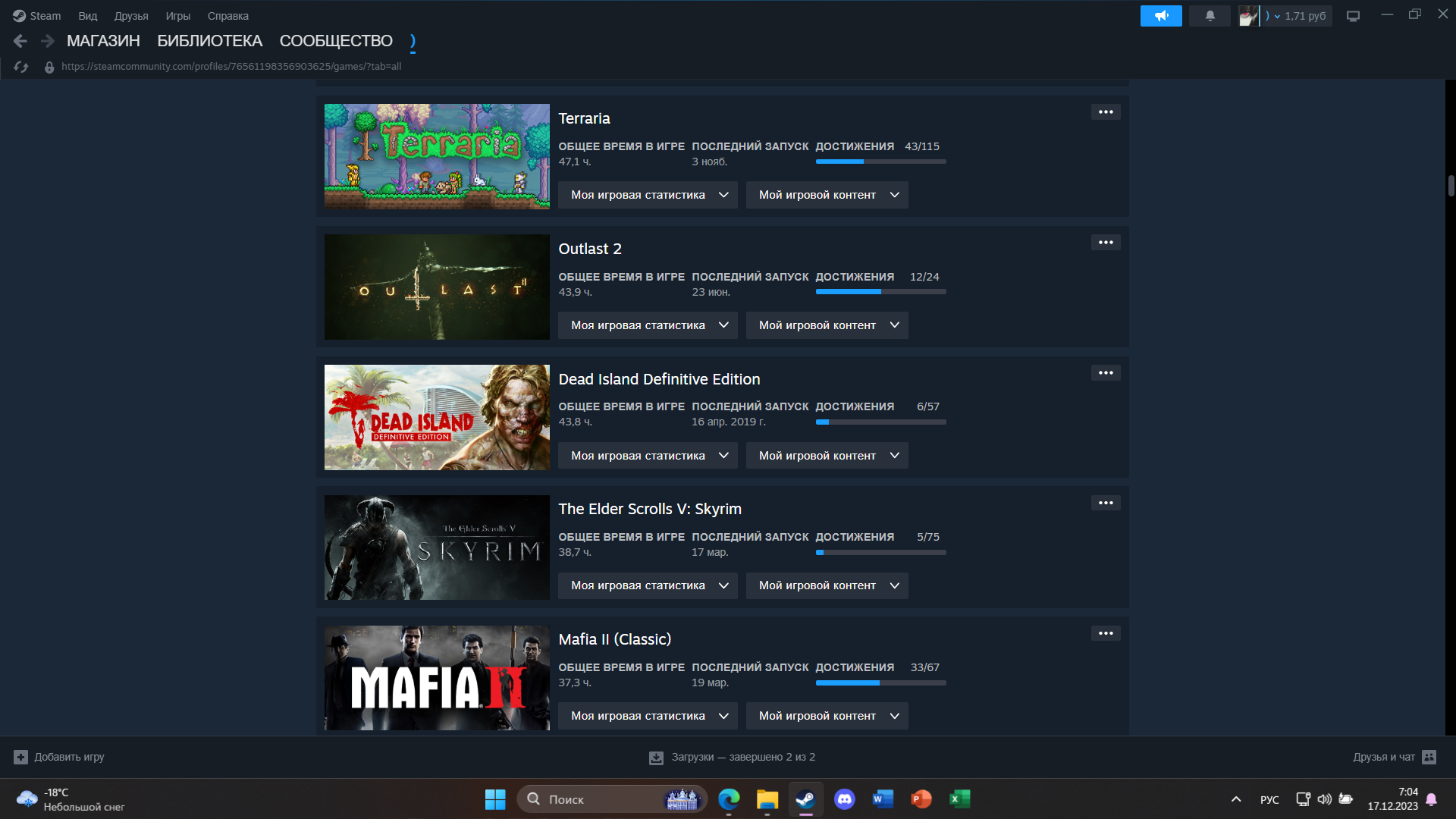
Task: Open the Terraria three-dots options menu
Action: click(x=1106, y=112)
